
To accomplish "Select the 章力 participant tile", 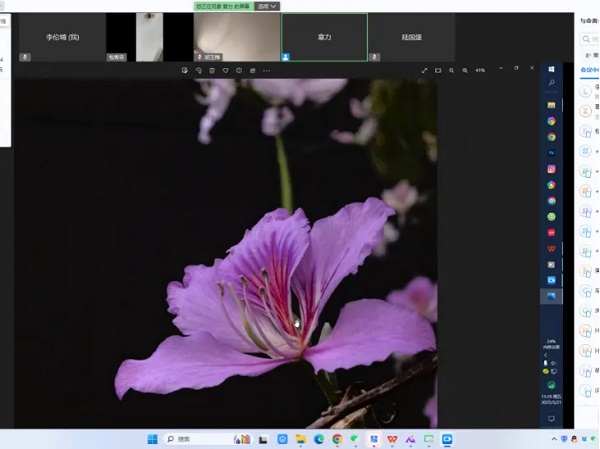I will [x=324, y=37].
